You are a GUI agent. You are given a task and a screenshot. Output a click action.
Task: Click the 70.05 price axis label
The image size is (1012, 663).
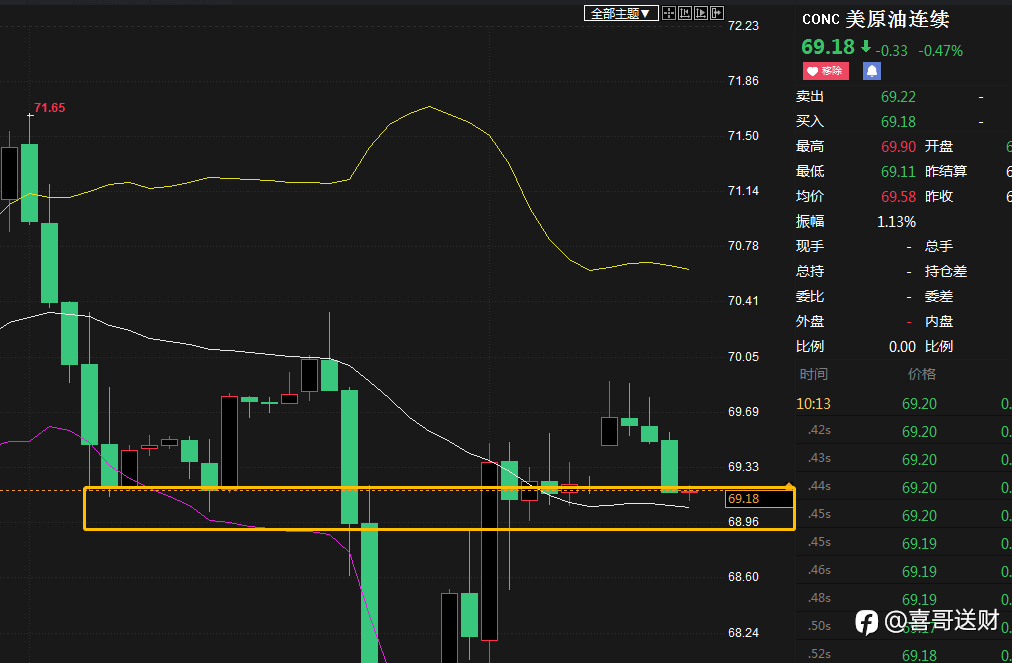[744, 357]
